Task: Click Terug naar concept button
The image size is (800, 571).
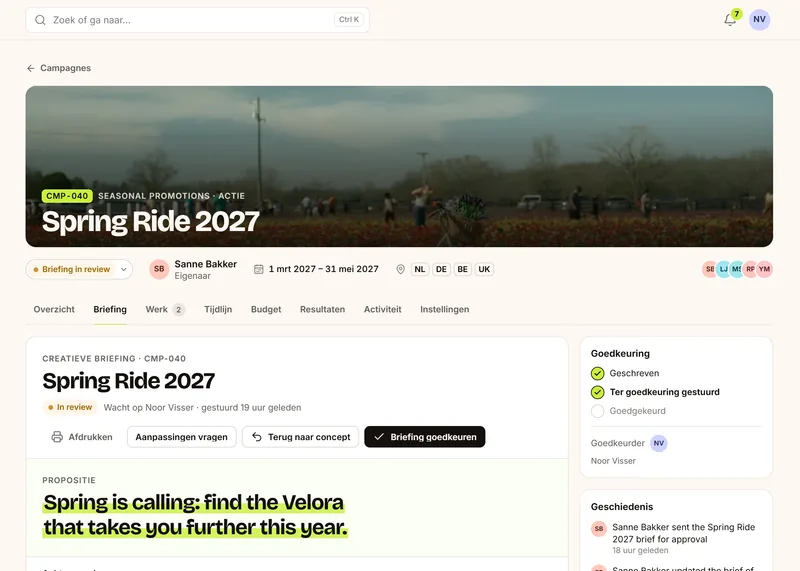Action: 301,437
